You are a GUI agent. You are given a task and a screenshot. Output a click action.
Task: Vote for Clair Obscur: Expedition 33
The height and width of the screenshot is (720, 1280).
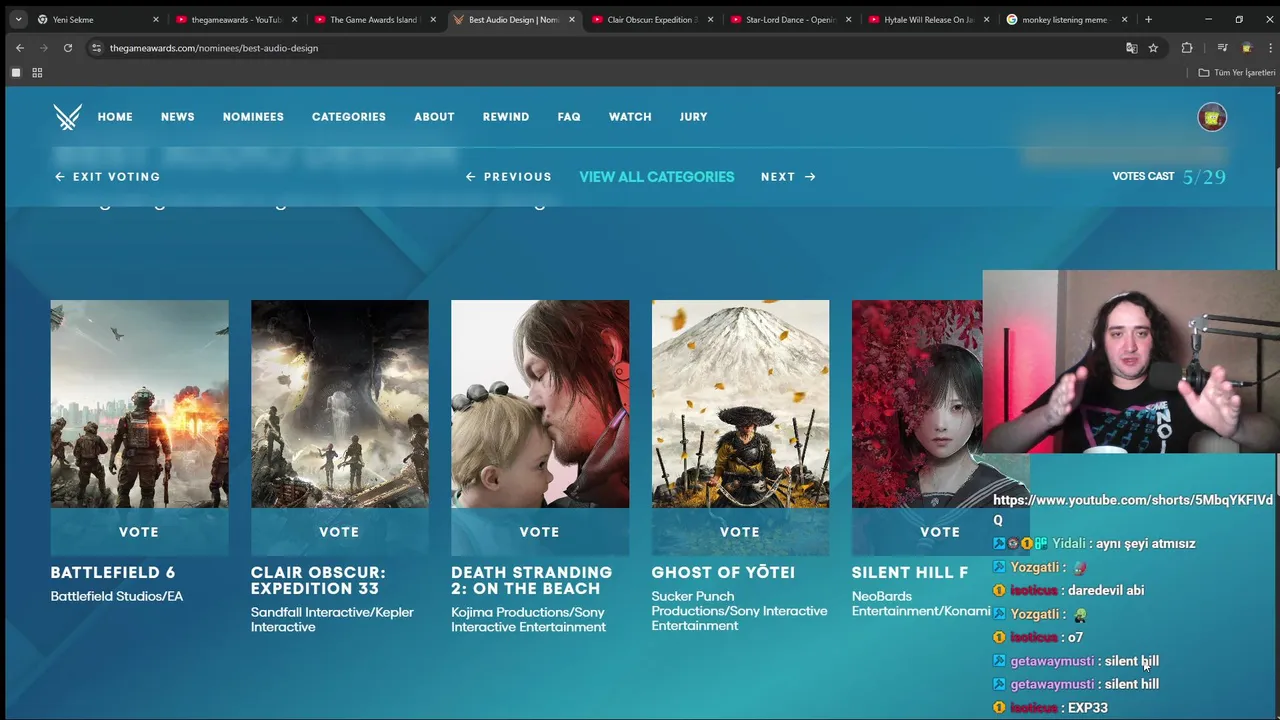tap(339, 532)
